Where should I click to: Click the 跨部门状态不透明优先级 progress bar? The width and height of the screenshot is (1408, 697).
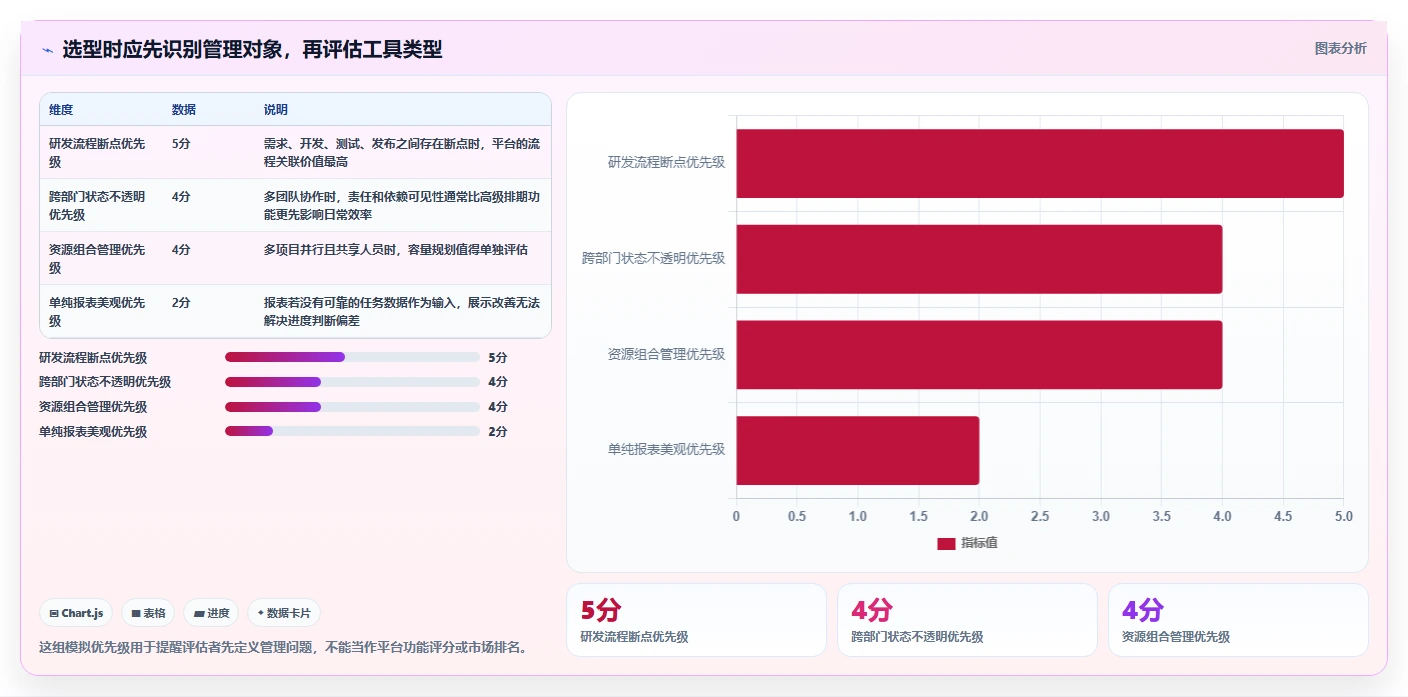(x=352, y=382)
